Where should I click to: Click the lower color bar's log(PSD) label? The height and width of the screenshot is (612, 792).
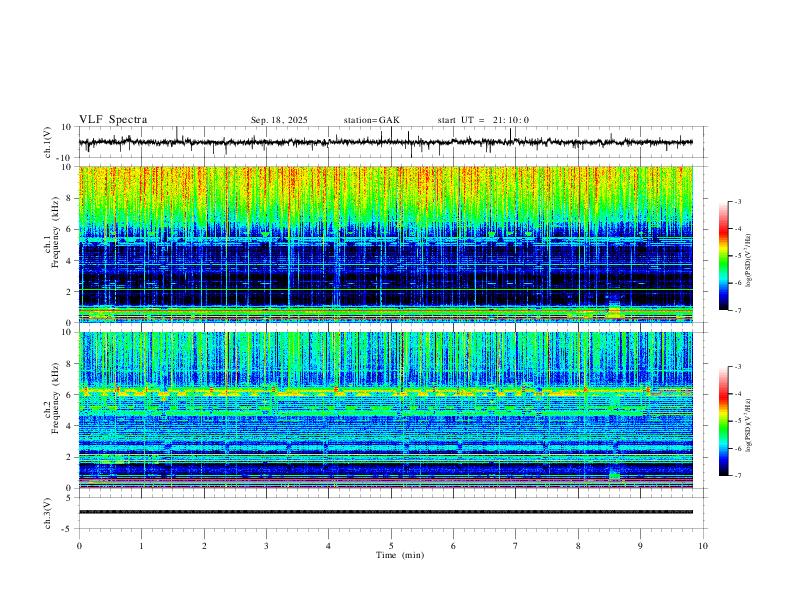click(x=749, y=425)
